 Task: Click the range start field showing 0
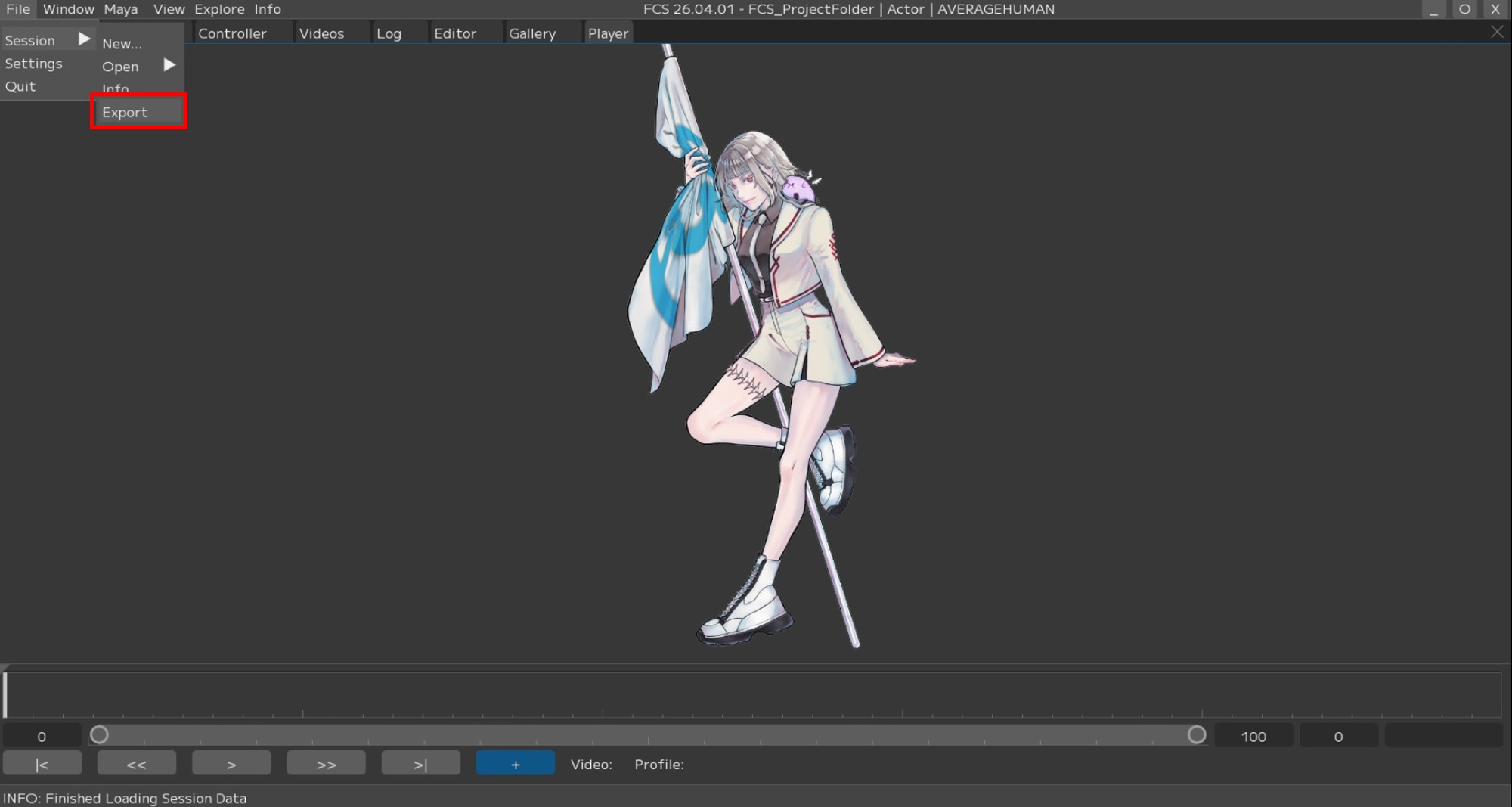42,736
